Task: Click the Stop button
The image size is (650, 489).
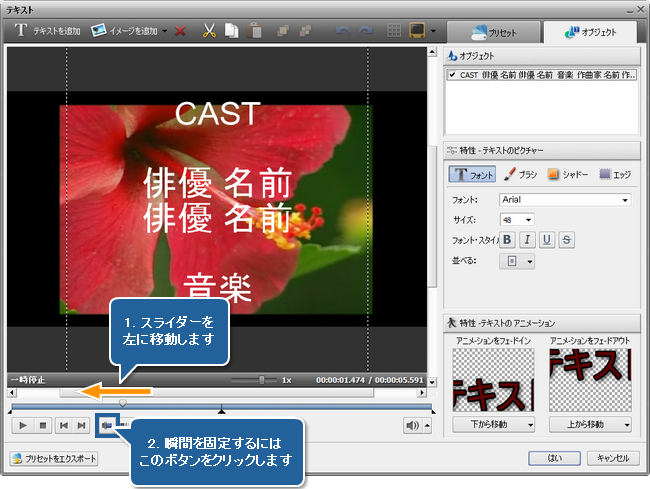Action: (x=43, y=425)
